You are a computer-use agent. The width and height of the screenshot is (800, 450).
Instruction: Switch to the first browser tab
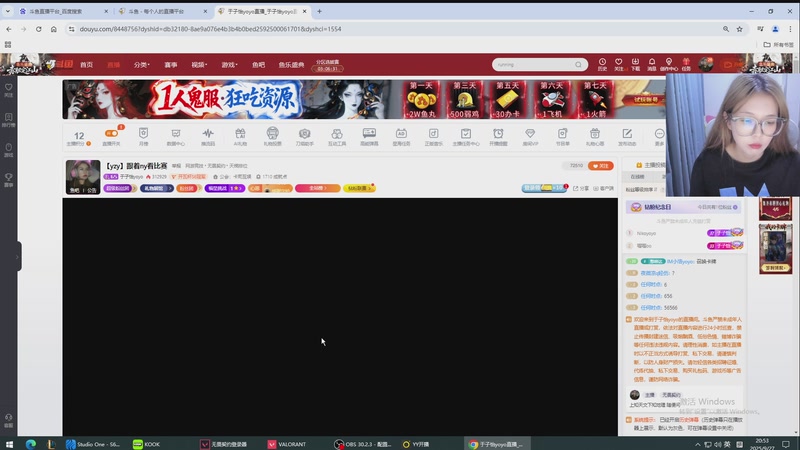62,11
